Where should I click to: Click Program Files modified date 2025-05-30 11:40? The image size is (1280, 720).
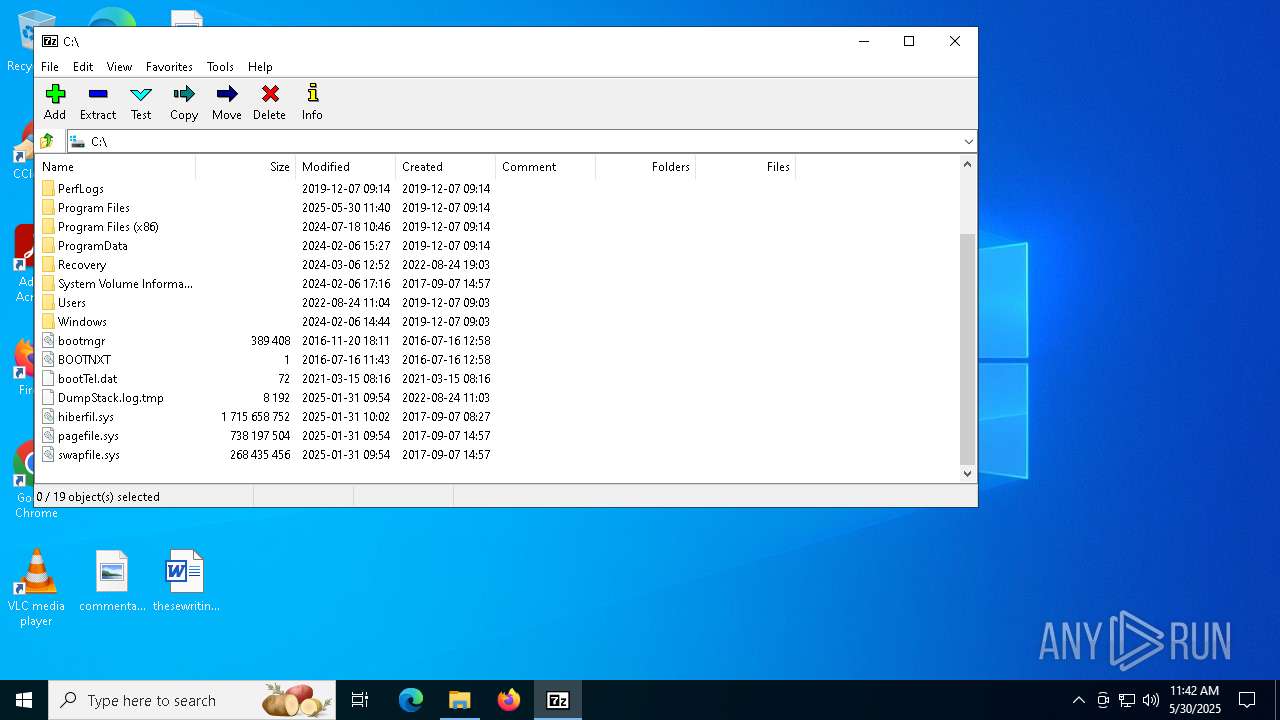click(346, 207)
